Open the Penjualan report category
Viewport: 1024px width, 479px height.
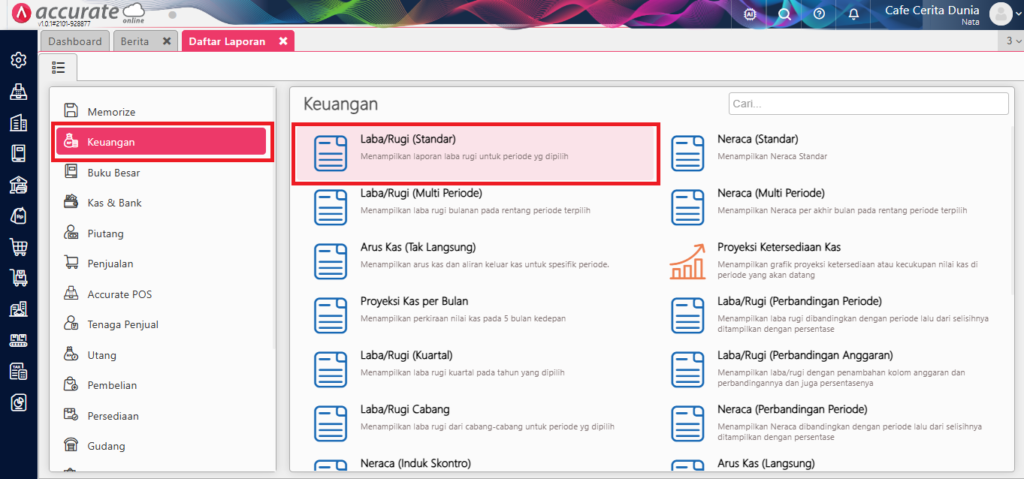(110, 263)
